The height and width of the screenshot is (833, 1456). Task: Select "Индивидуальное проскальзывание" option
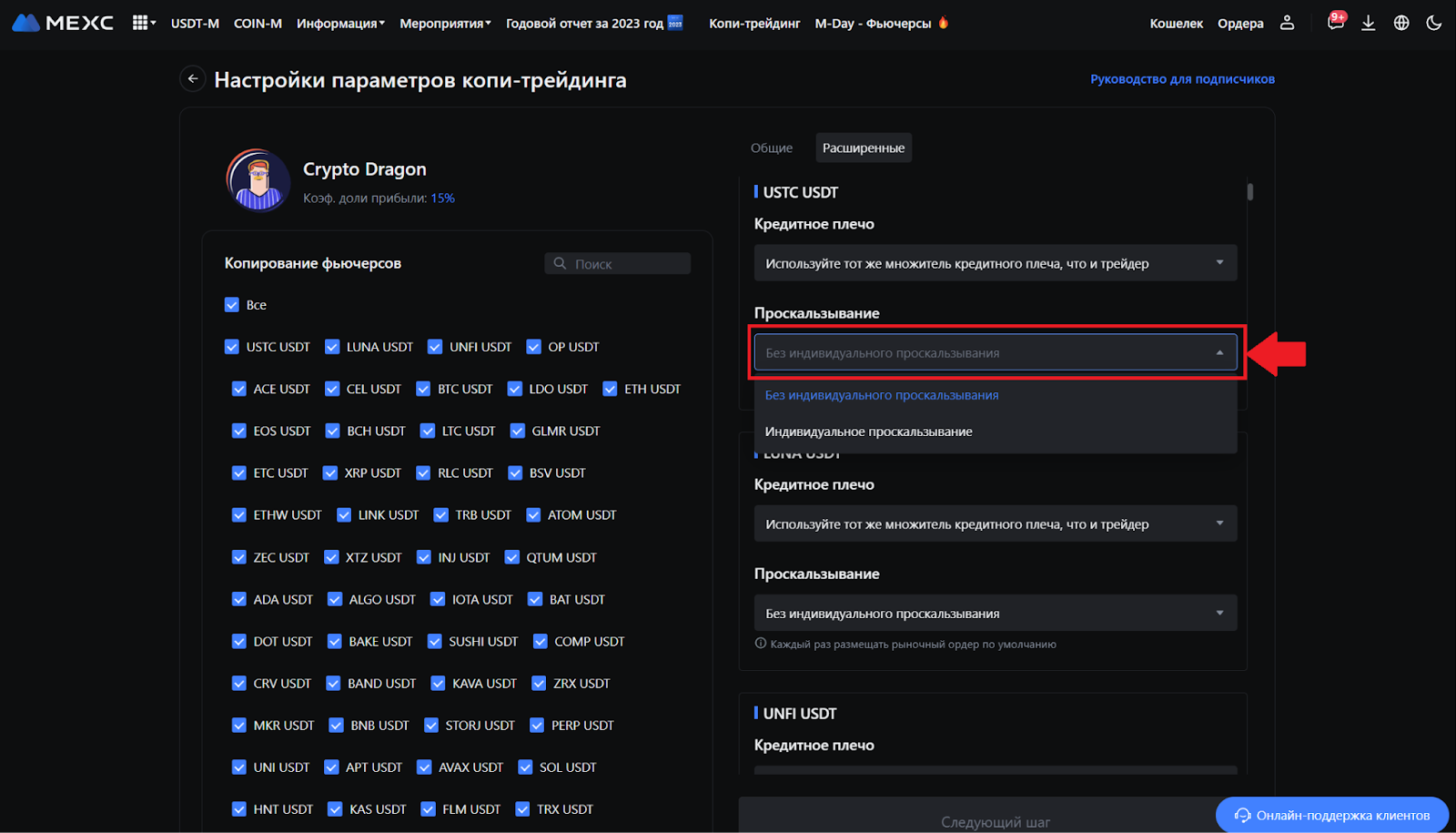click(x=868, y=432)
